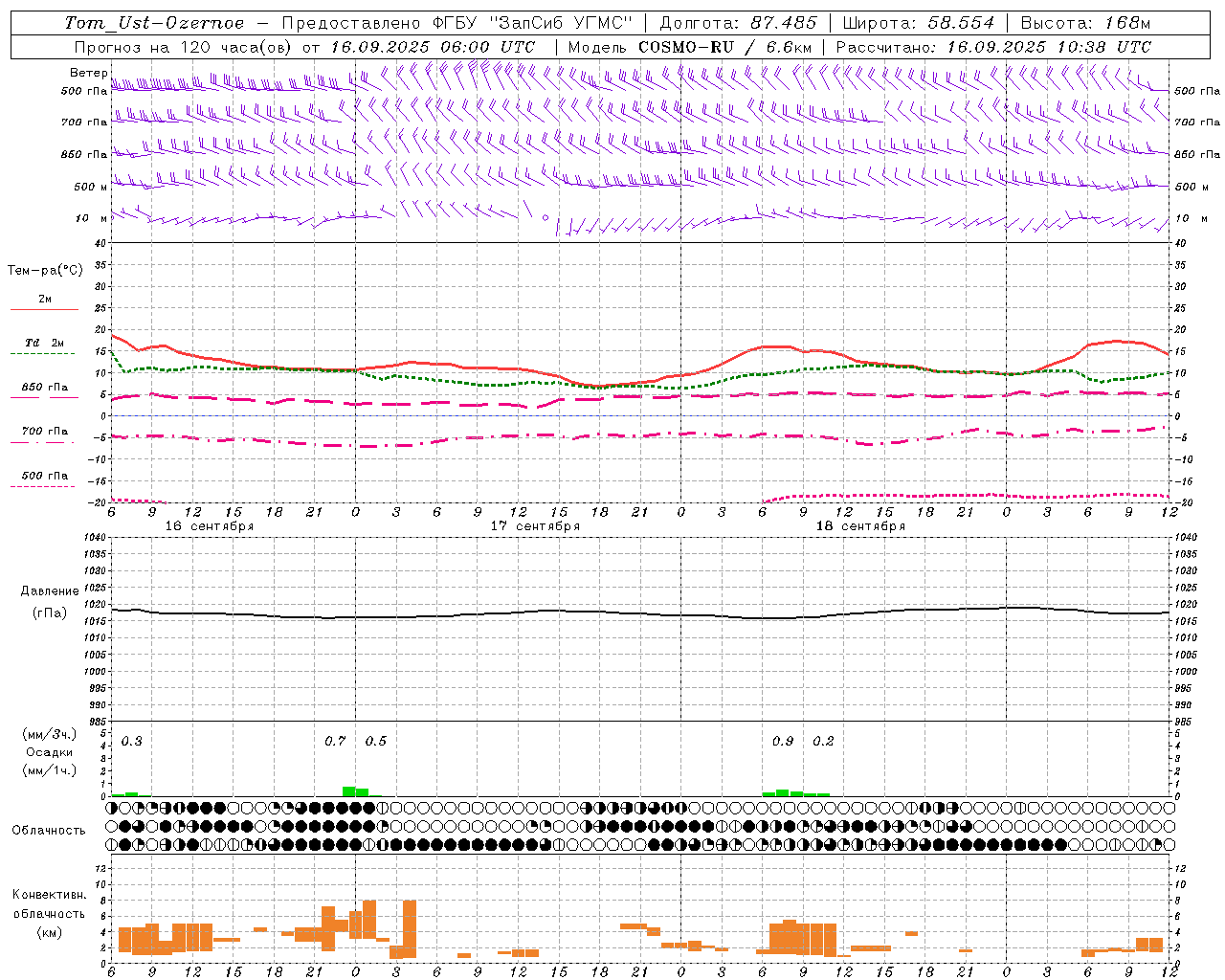
Task: Click the model label COSMO-RU / 6.6км
Action: point(725,47)
